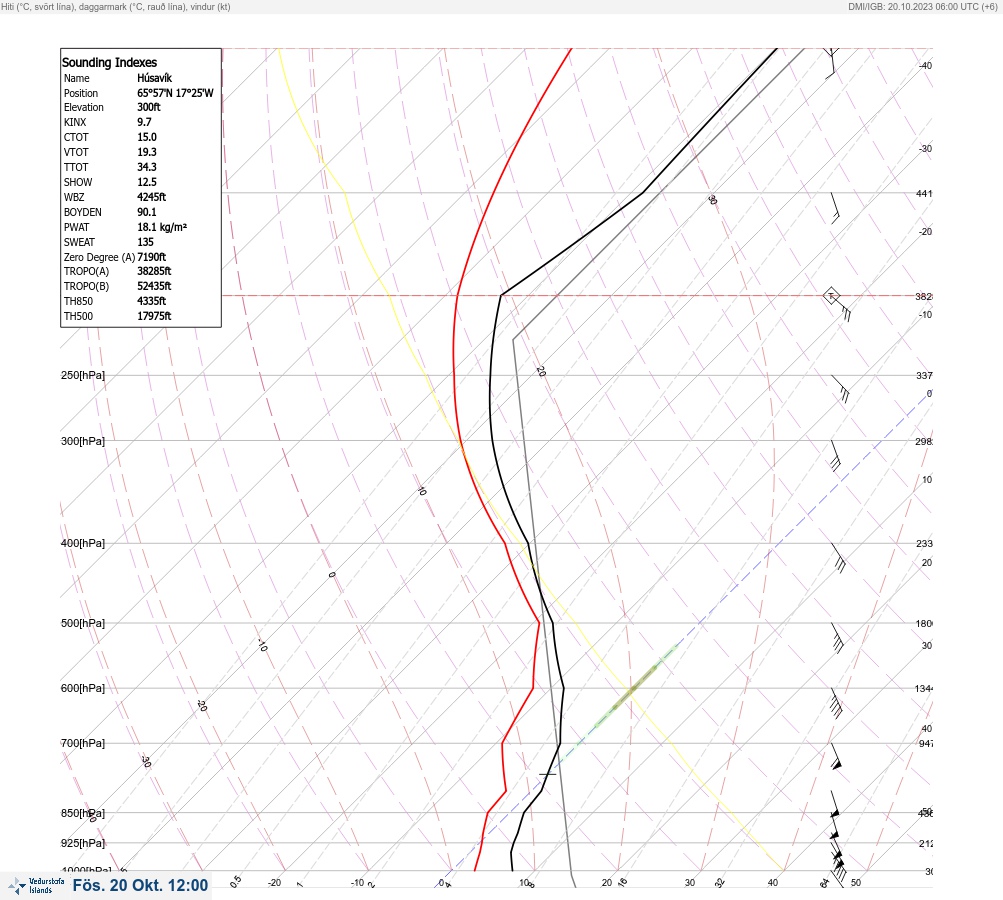Click the Elevation value 300ft
Viewport: 1003px width, 900px height.
tap(148, 107)
